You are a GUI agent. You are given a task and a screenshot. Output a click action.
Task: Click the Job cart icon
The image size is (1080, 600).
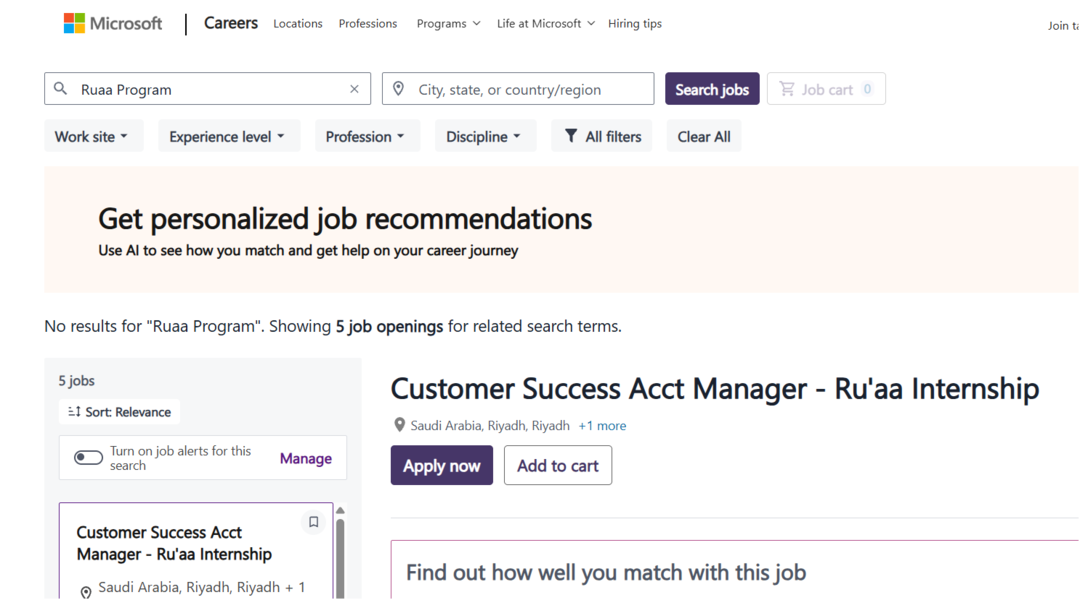[x=787, y=89]
